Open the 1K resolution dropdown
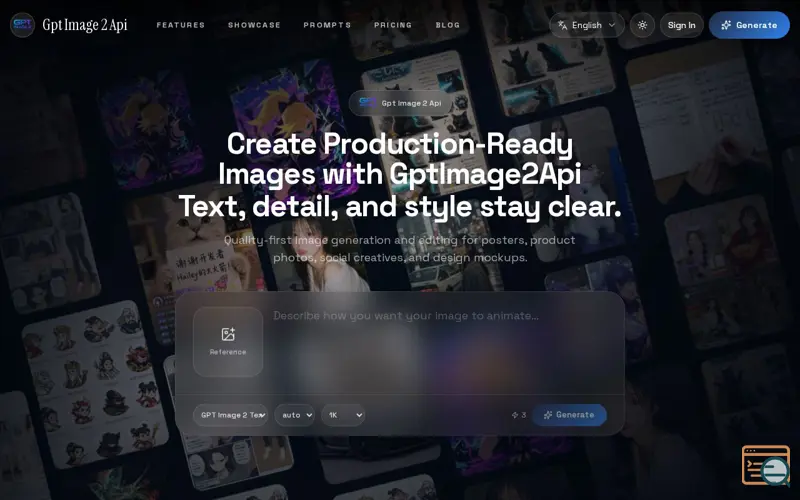Screen dimensions: 800x500 click(x=343, y=415)
